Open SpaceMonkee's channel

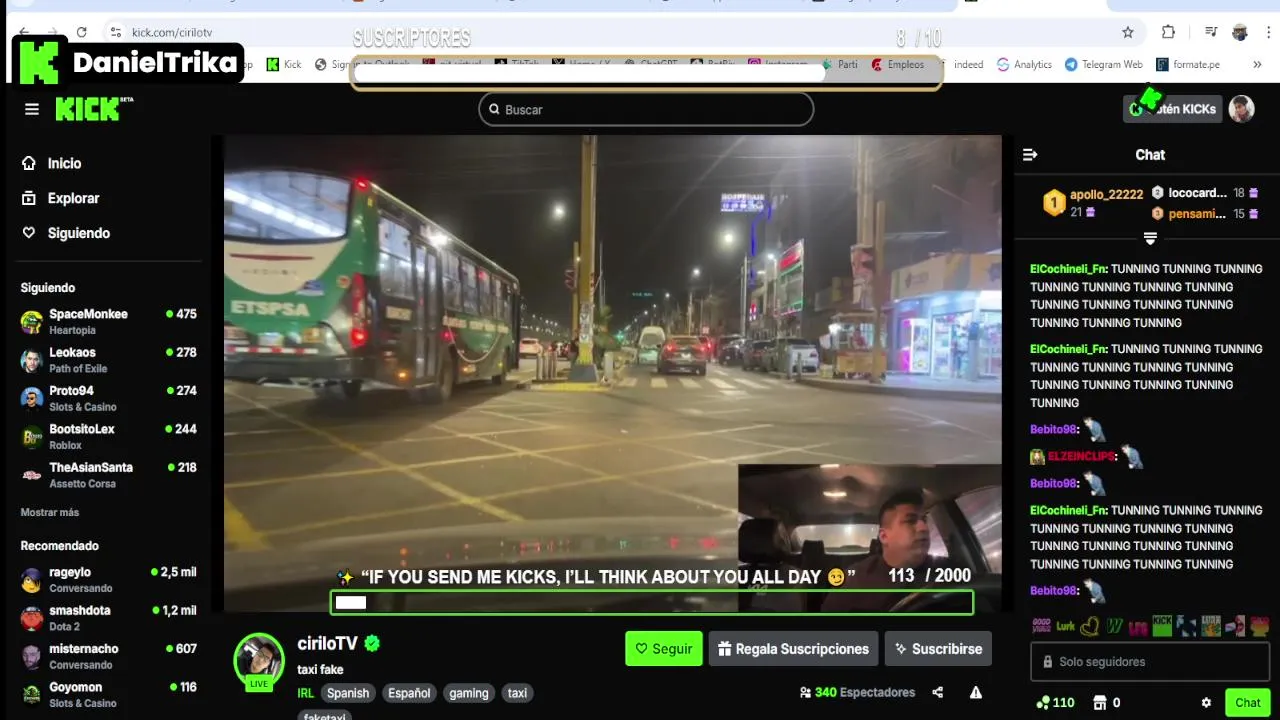pos(108,321)
